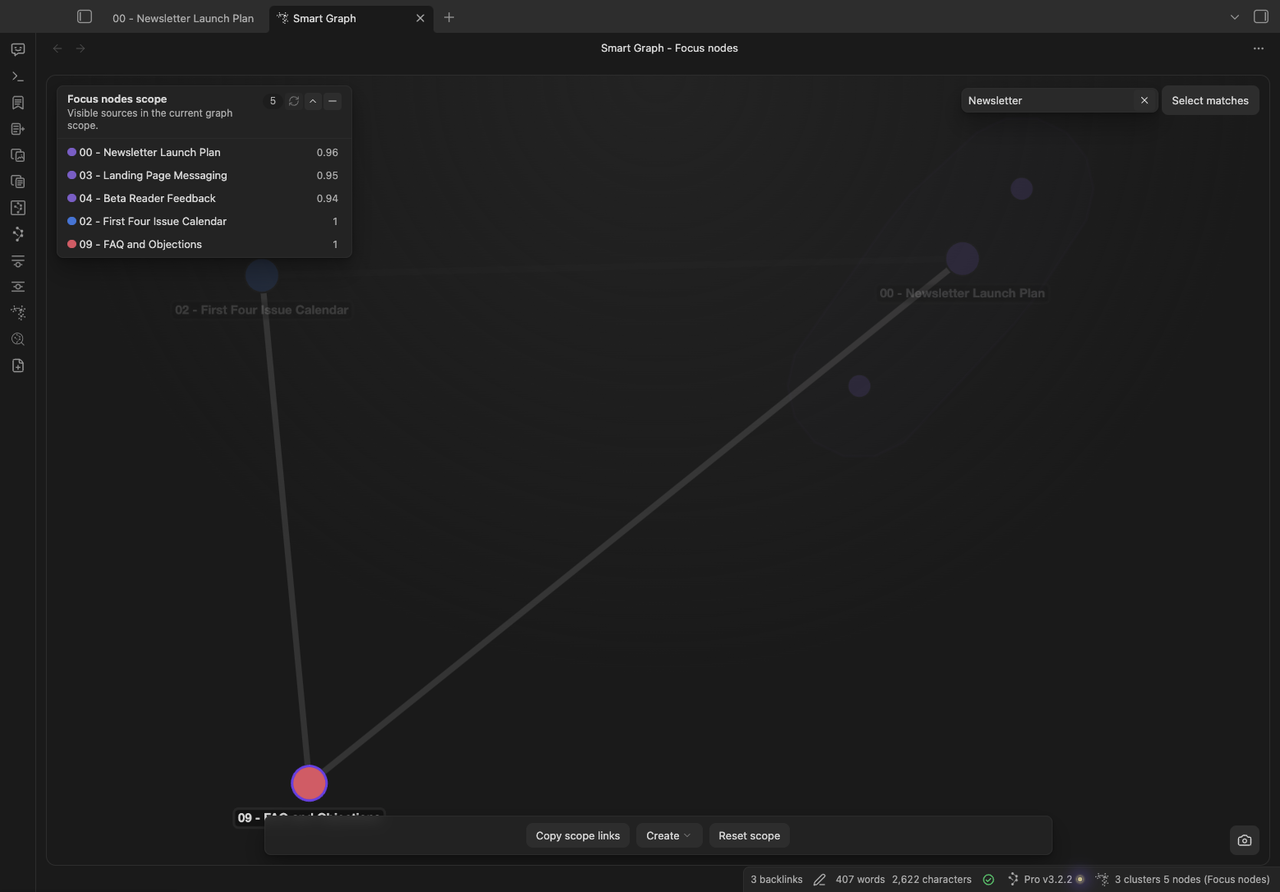Click the 0.95 score value
This screenshot has height=892, width=1280.
click(327, 175)
